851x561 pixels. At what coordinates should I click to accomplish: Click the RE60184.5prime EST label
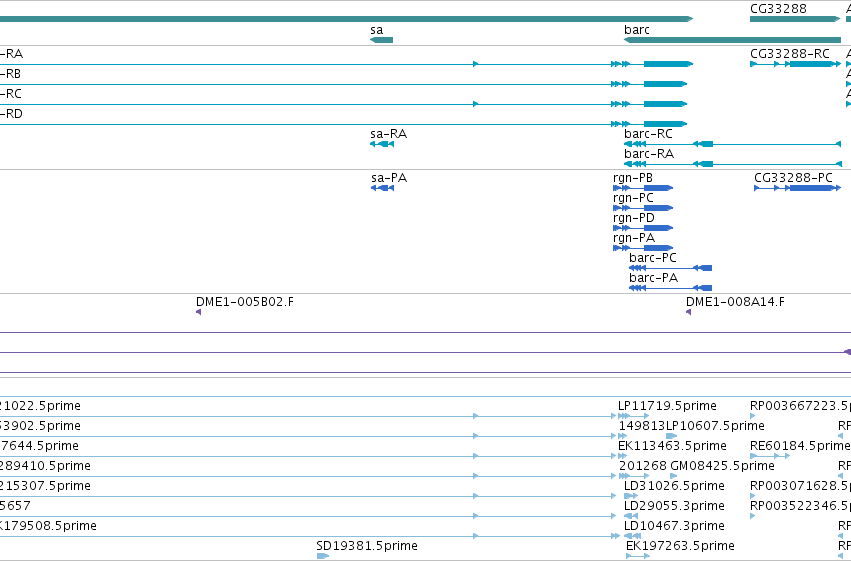click(801, 446)
